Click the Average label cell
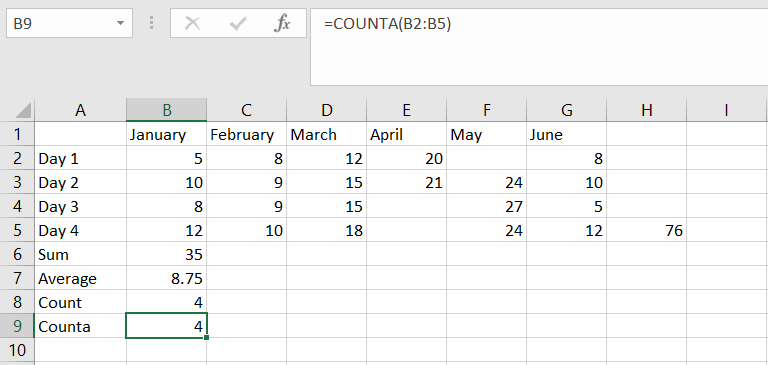768x365 pixels. (x=80, y=278)
